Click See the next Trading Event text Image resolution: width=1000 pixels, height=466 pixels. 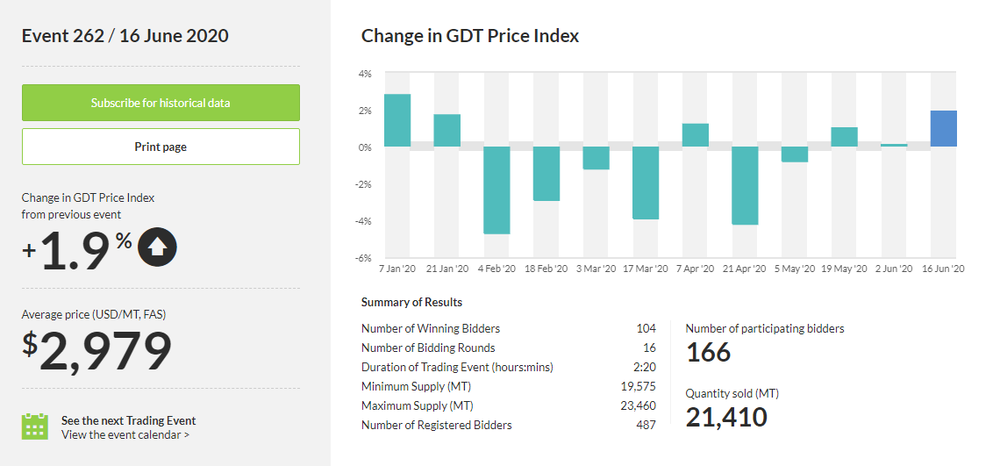128,420
